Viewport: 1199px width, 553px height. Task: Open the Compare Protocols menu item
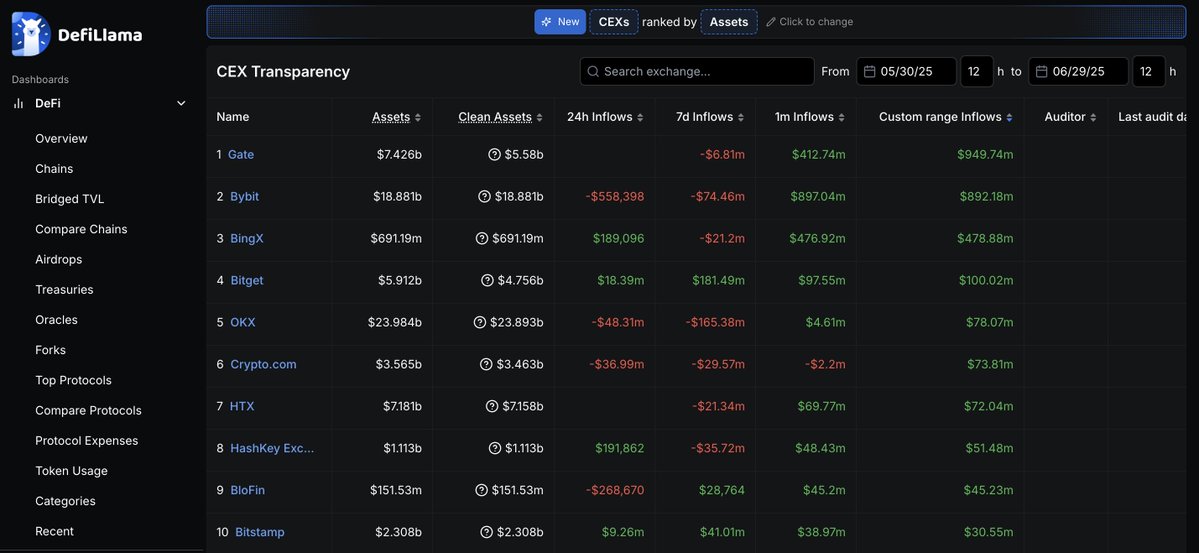(89, 411)
